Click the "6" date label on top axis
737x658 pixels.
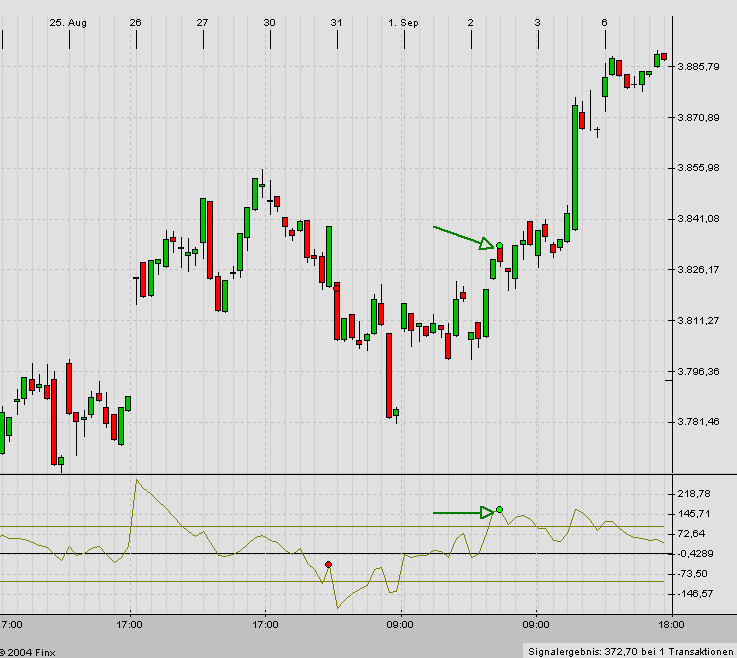pos(604,21)
